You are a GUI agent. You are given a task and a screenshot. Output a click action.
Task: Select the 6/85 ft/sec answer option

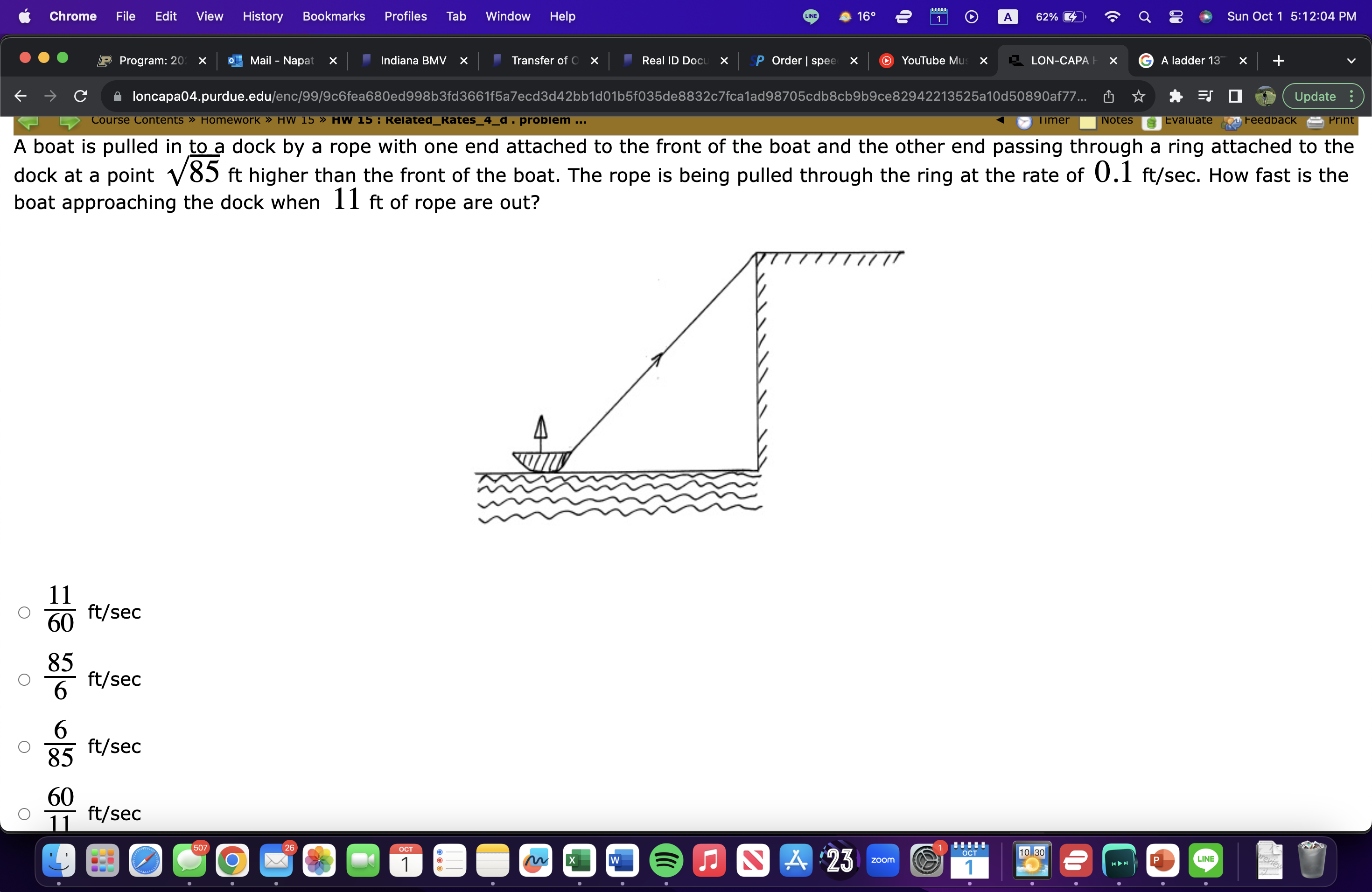(24, 747)
